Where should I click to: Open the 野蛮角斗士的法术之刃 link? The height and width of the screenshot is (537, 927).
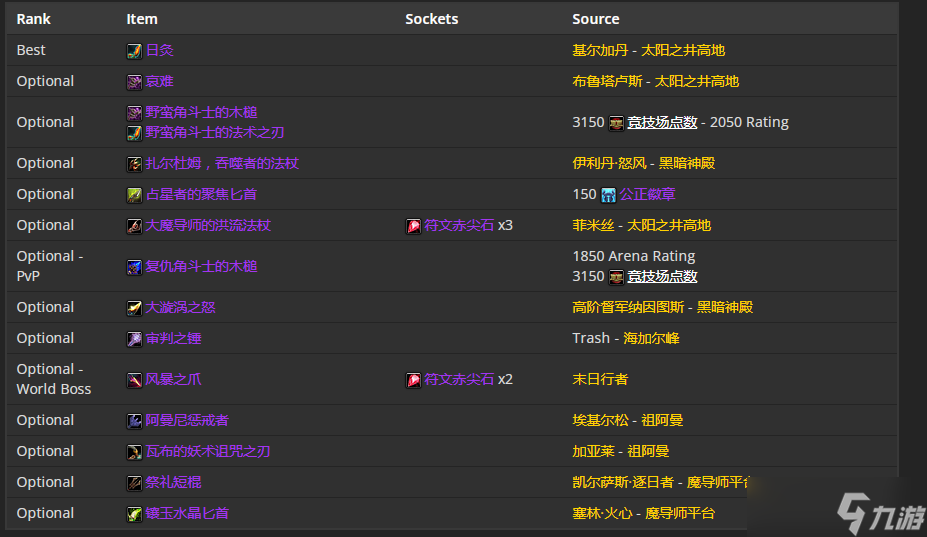pyautogui.click(x=215, y=132)
